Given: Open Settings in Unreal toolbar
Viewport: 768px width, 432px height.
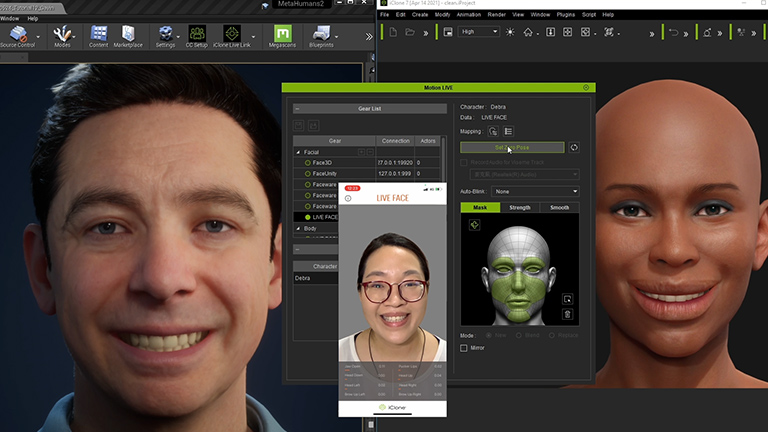Looking at the screenshot, I should point(166,37).
